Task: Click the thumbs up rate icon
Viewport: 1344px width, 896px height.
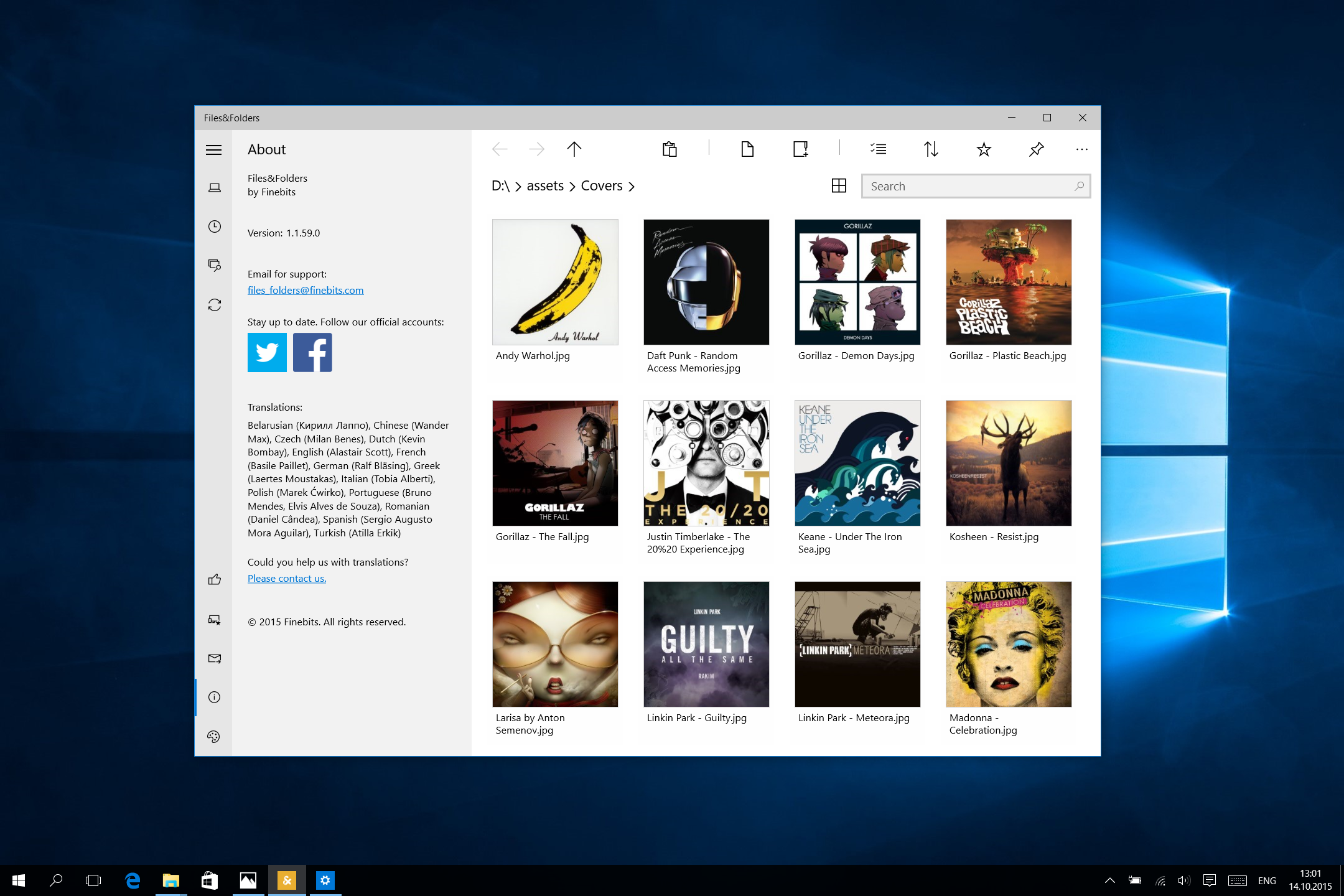Action: [214, 580]
